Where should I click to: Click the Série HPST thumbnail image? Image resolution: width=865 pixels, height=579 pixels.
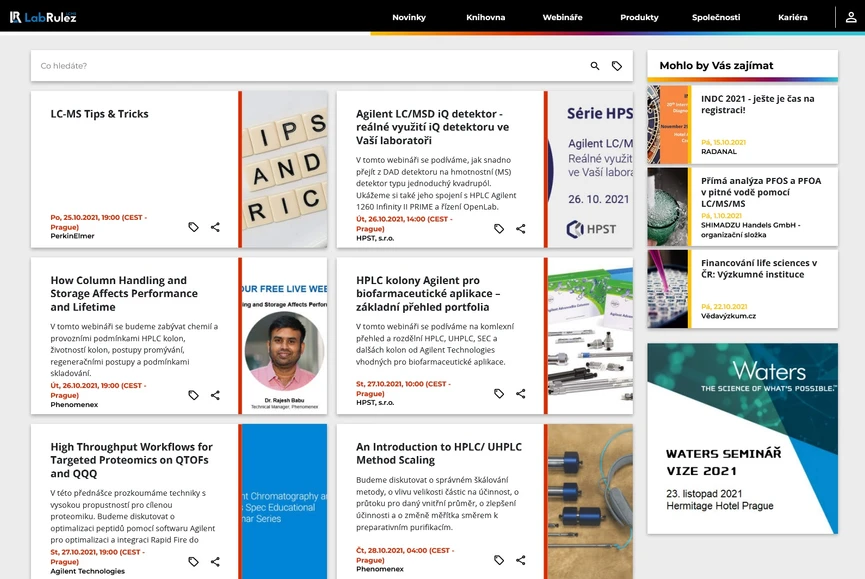point(590,169)
